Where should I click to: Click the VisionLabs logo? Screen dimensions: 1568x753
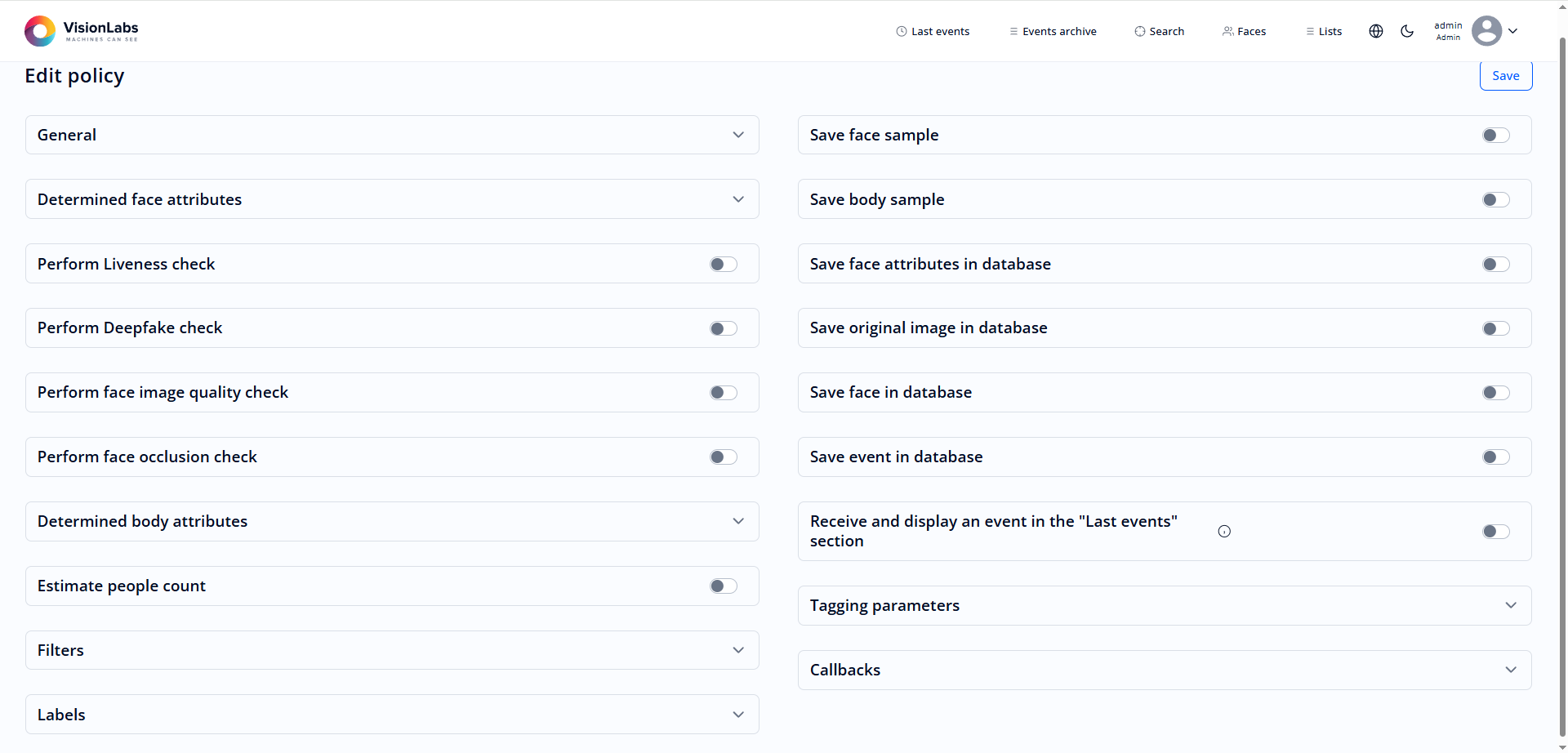[81, 31]
